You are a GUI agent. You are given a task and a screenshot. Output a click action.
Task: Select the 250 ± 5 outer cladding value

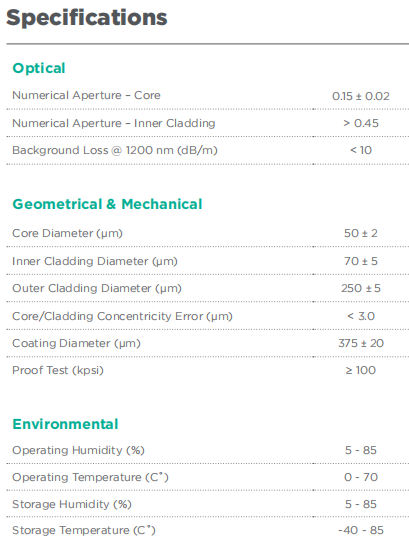(x=361, y=288)
